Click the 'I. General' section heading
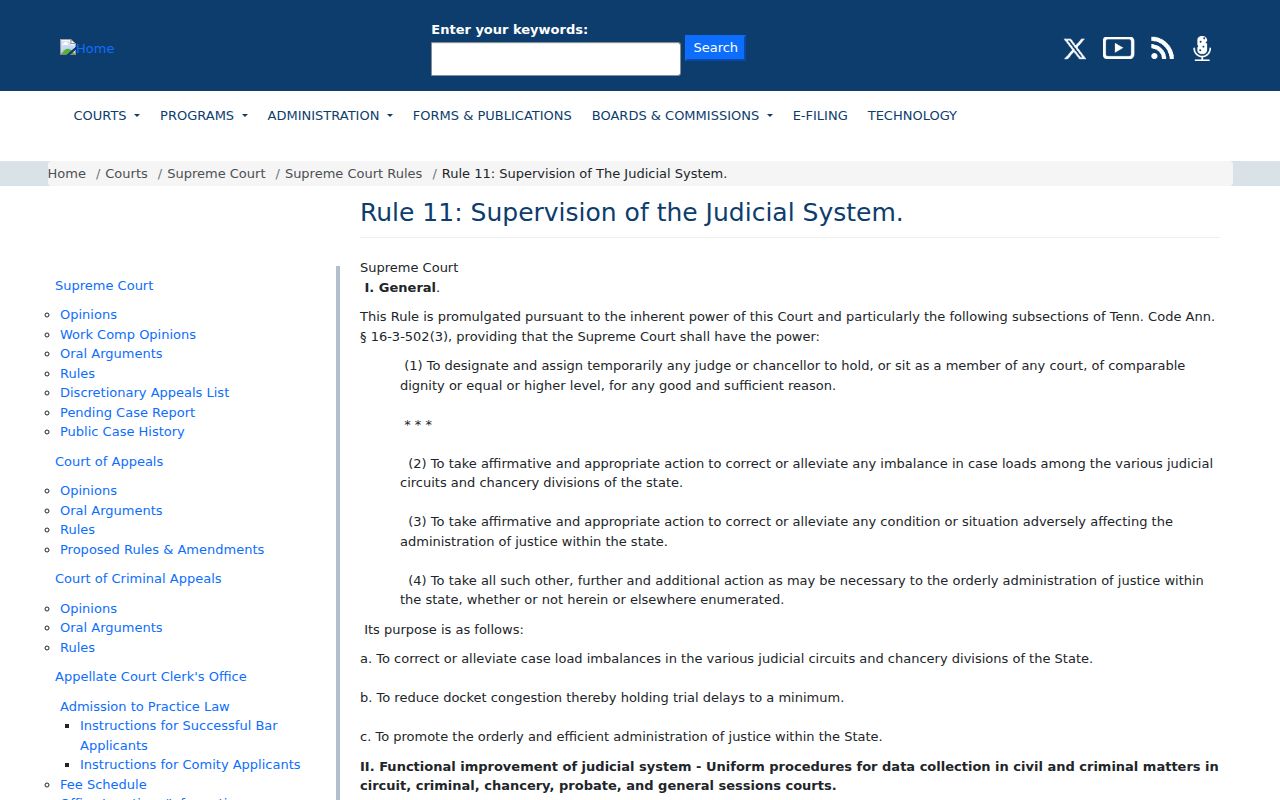Screen dimensions: 1280x800 click(x=400, y=288)
